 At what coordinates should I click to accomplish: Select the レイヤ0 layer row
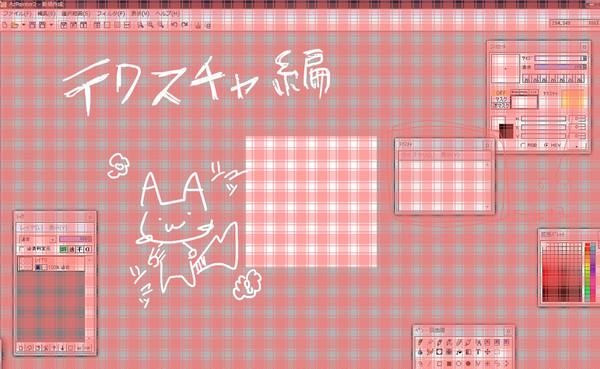click(x=51, y=264)
